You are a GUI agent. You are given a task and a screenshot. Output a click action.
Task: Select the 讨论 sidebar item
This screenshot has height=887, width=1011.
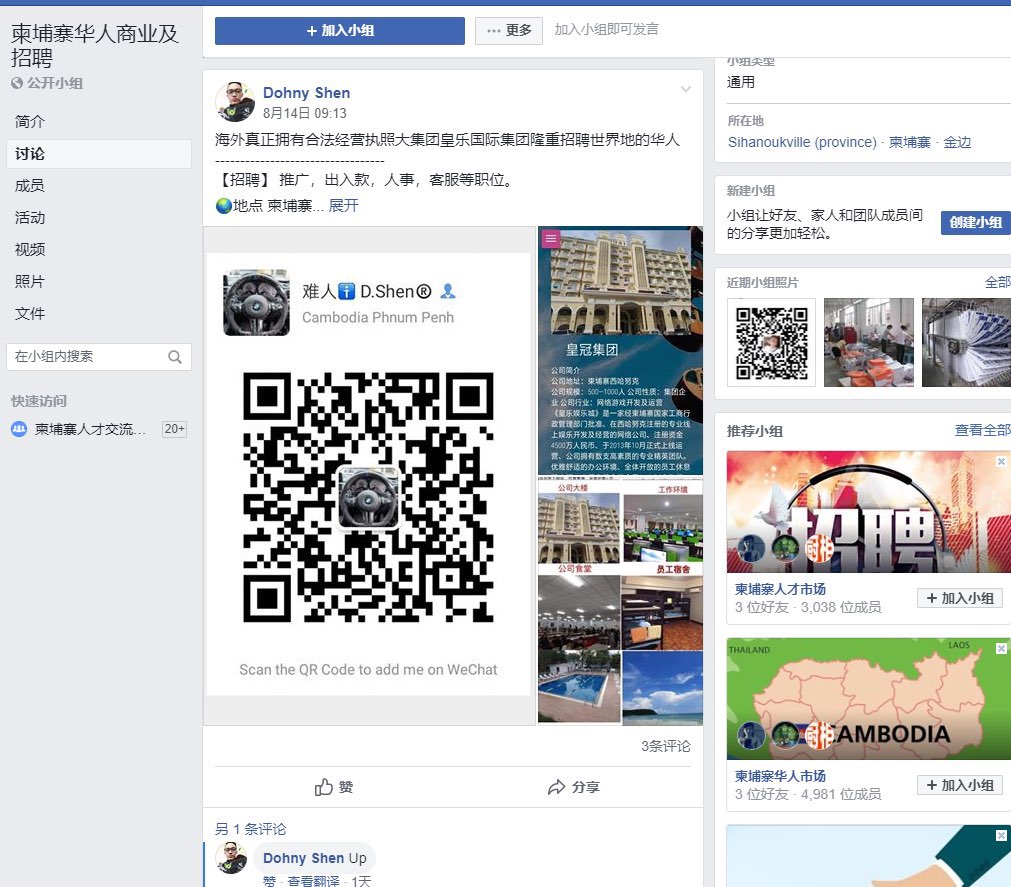(99, 154)
